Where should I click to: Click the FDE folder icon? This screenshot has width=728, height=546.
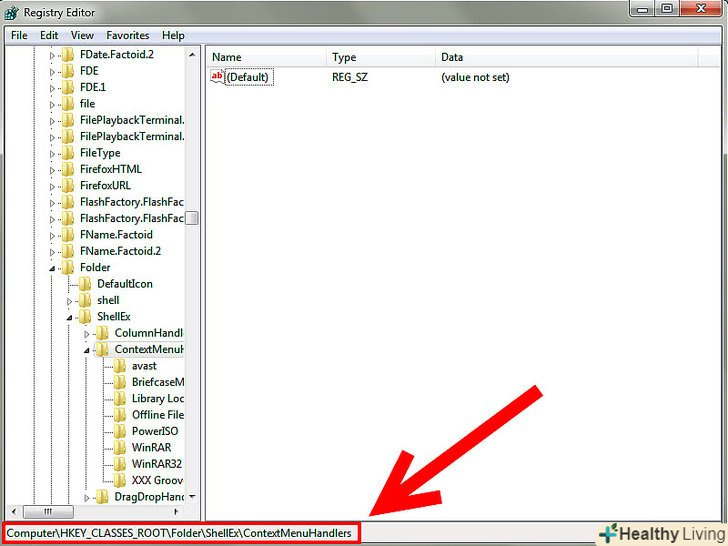pyautogui.click(x=68, y=71)
